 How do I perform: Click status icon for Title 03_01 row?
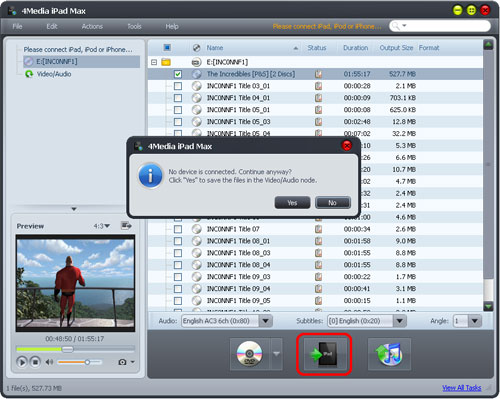(319, 86)
